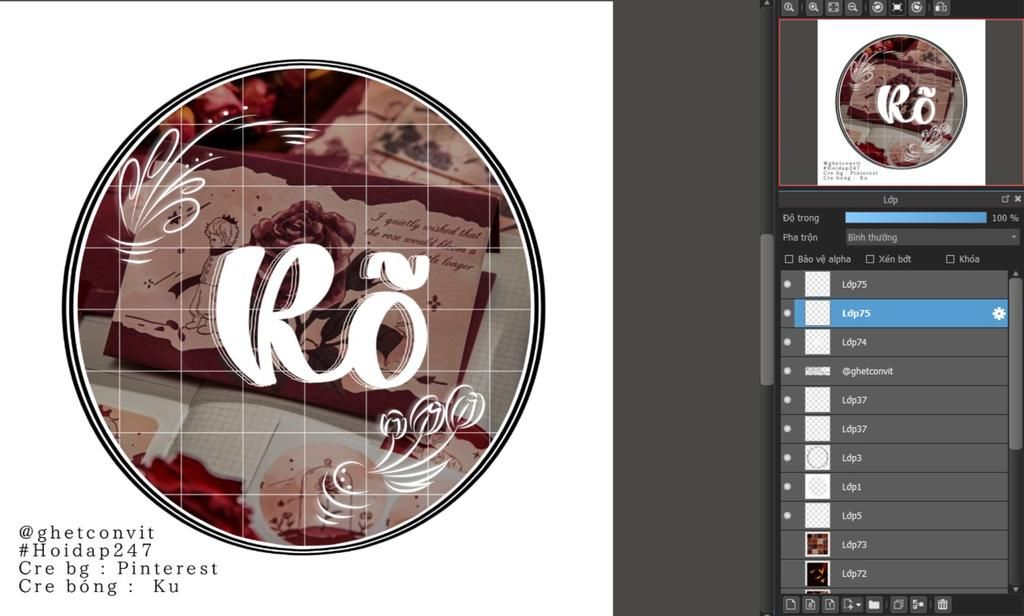
Task: Merge the layer down
Action: tap(918, 604)
